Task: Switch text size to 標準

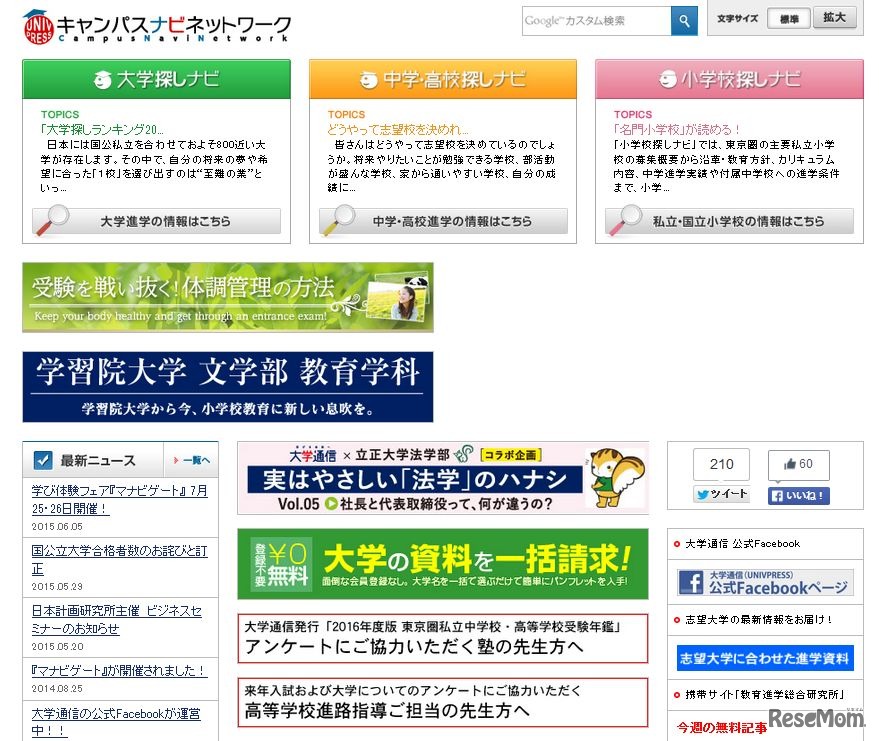Action: tap(788, 18)
